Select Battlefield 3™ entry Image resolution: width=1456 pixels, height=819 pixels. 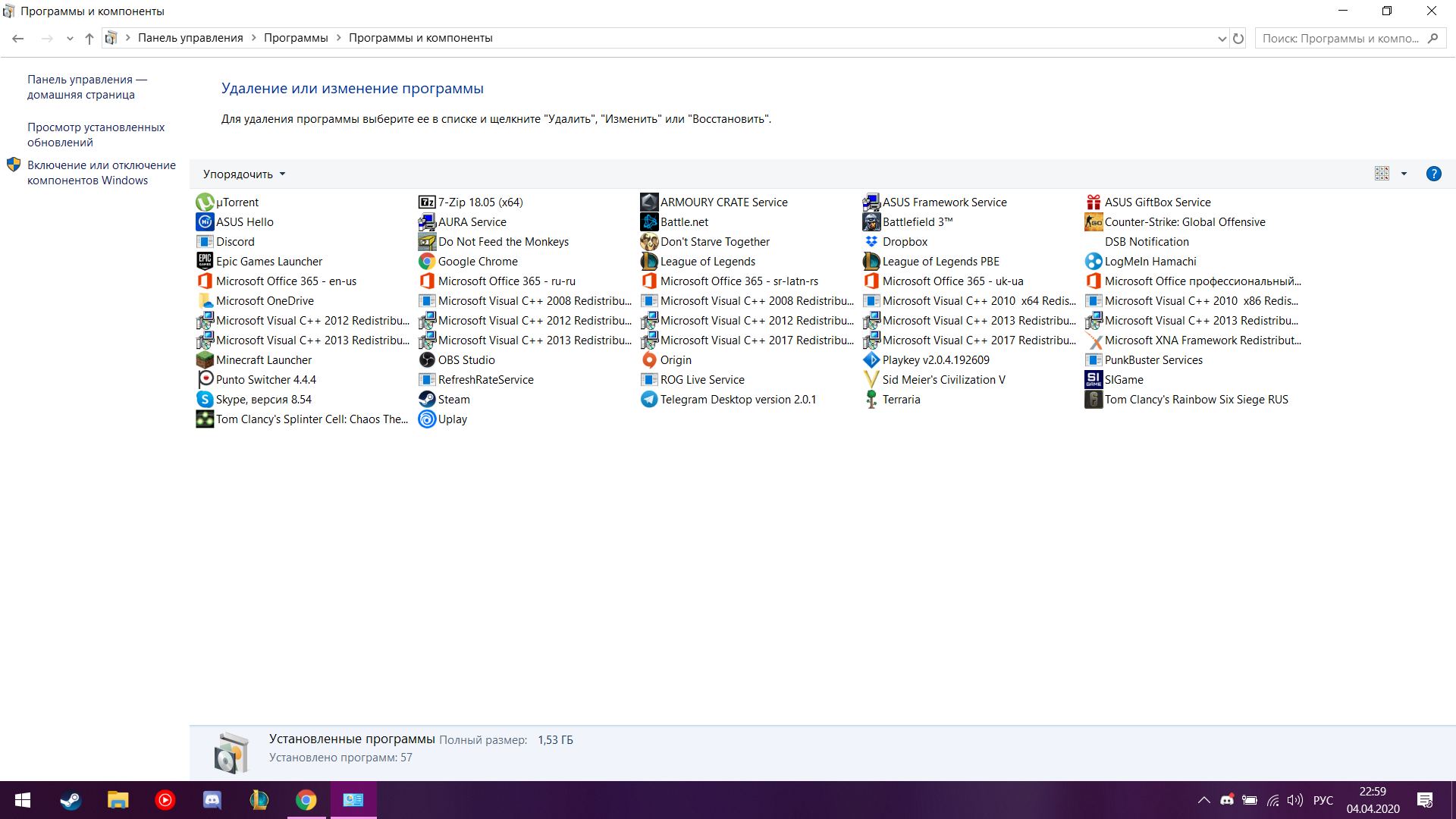[x=908, y=222]
